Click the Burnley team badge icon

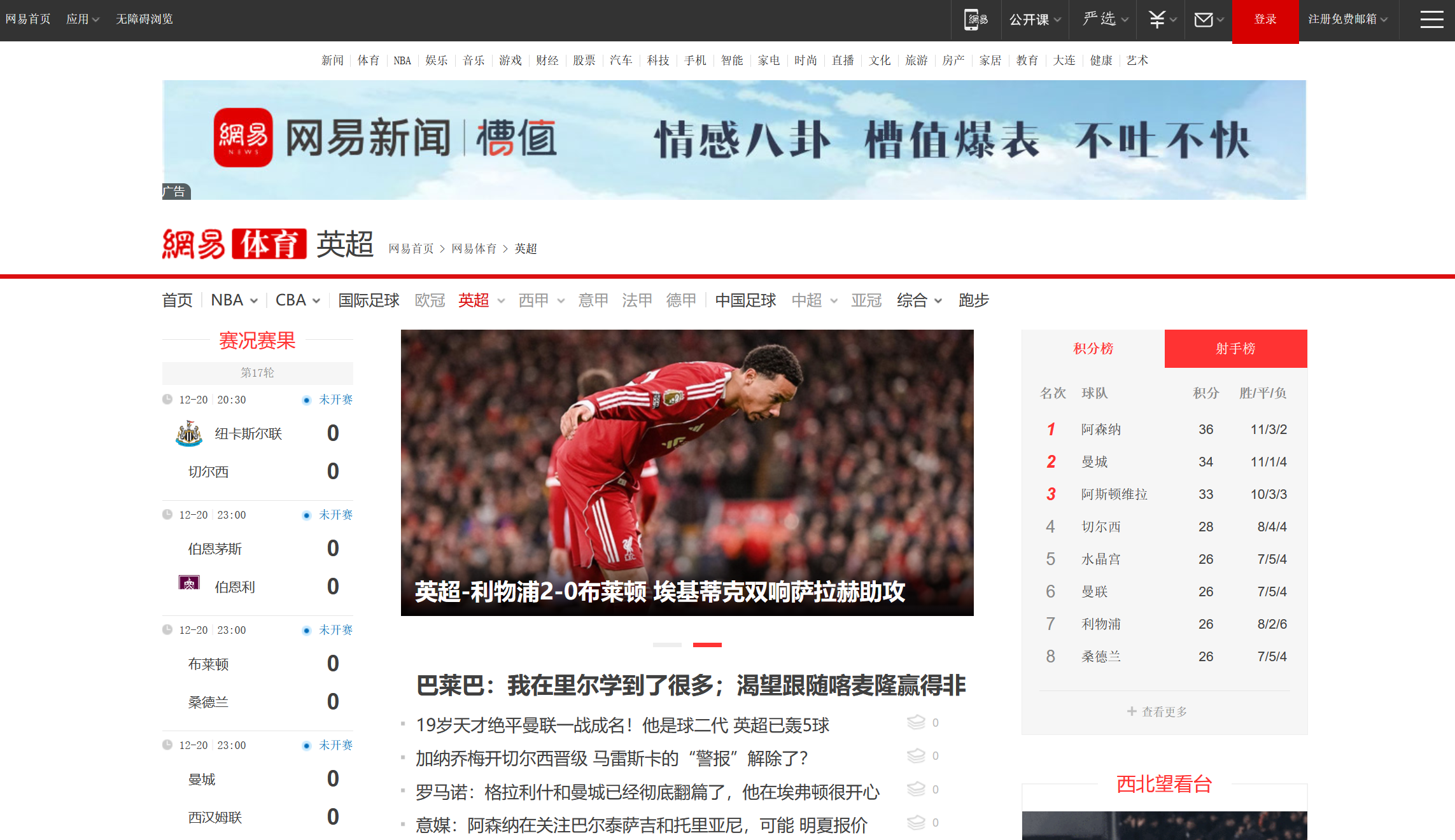(x=189, y=583)
